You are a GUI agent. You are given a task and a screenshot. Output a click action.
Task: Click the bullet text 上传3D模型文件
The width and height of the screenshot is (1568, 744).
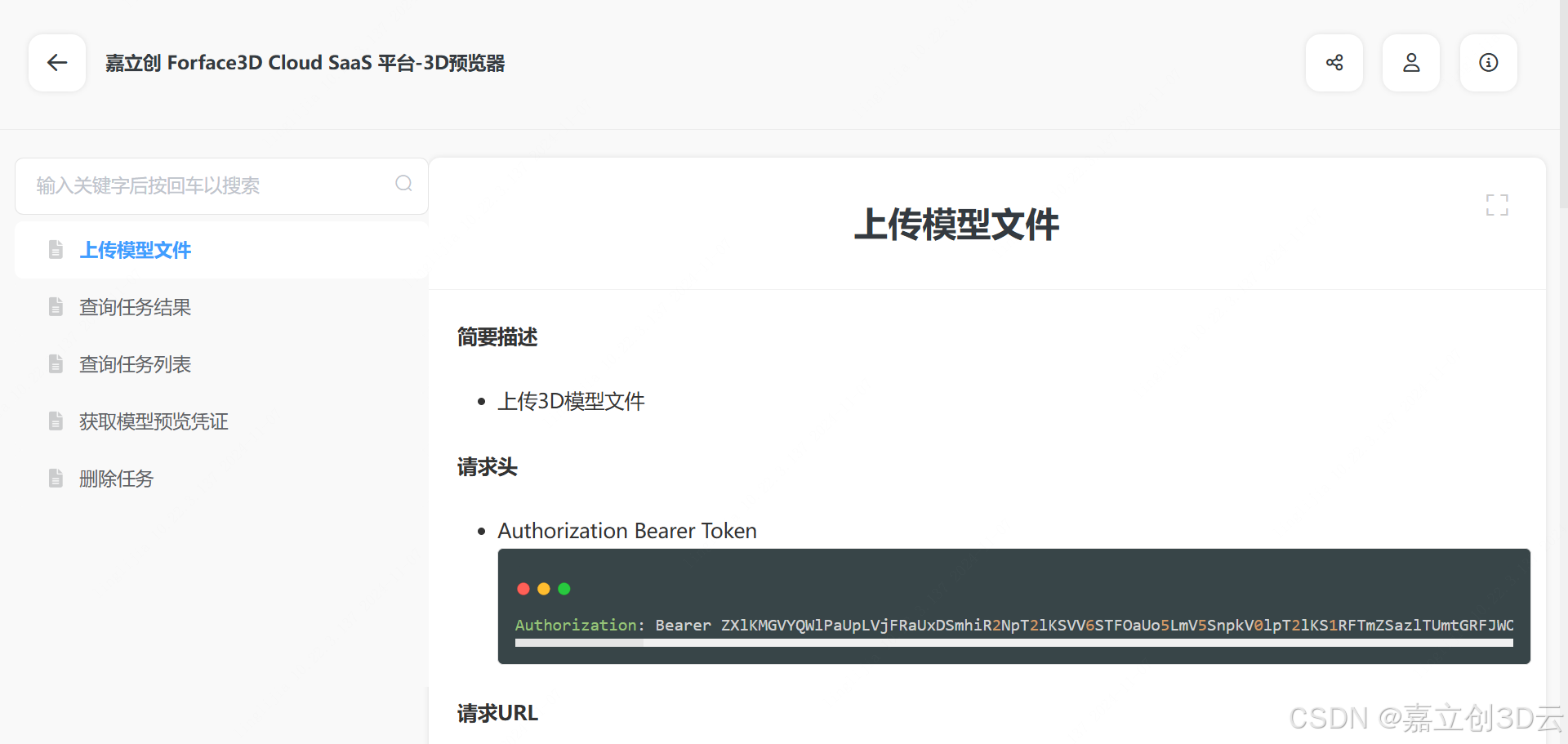coord(571,401)
